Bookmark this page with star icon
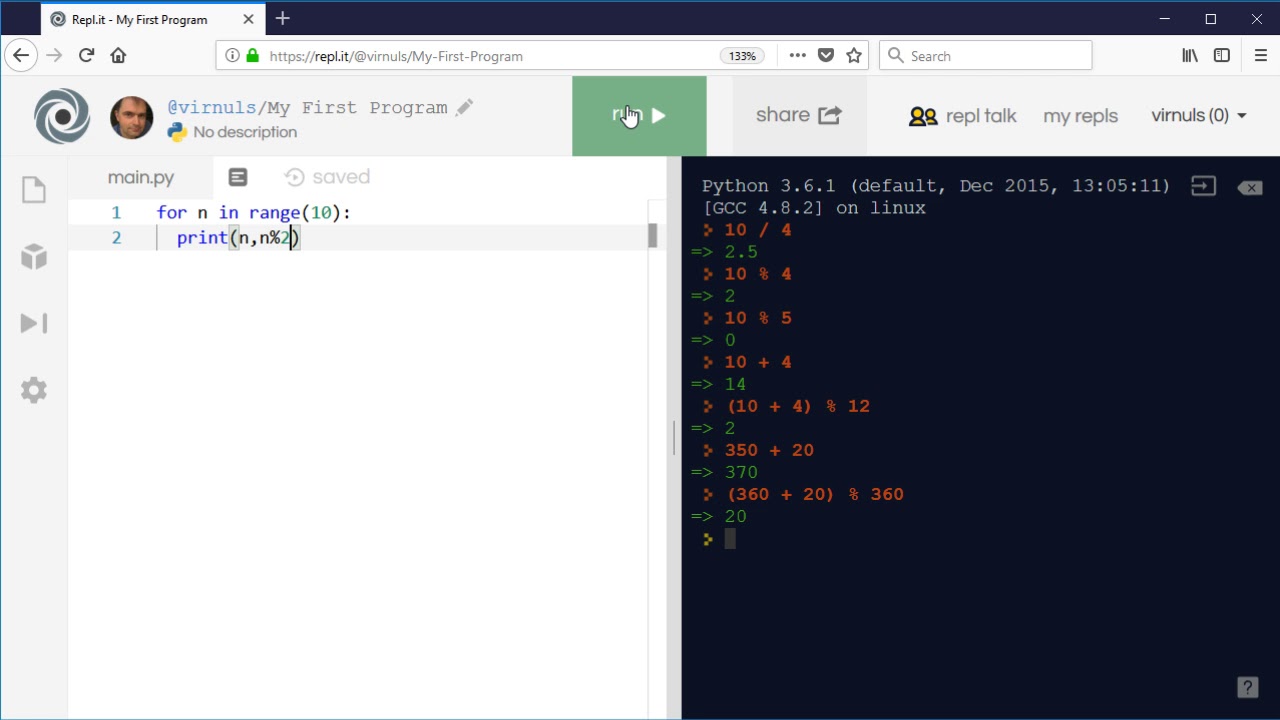 coord(854,56)
